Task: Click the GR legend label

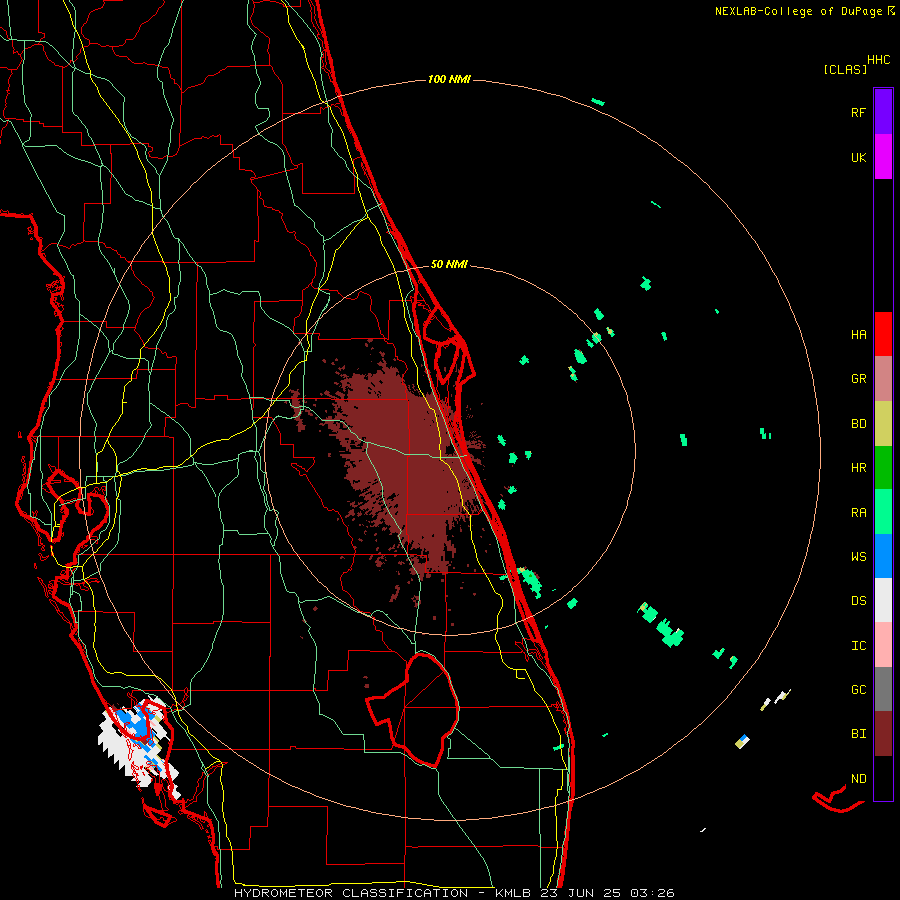Action: click(x=858, y=379)
